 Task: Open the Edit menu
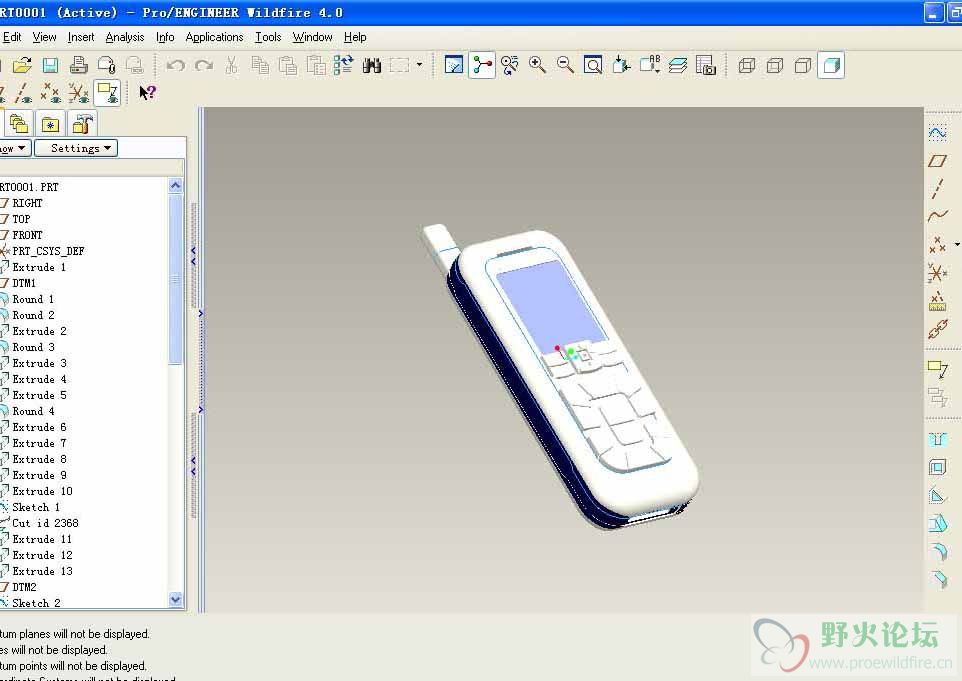(12, 37)
